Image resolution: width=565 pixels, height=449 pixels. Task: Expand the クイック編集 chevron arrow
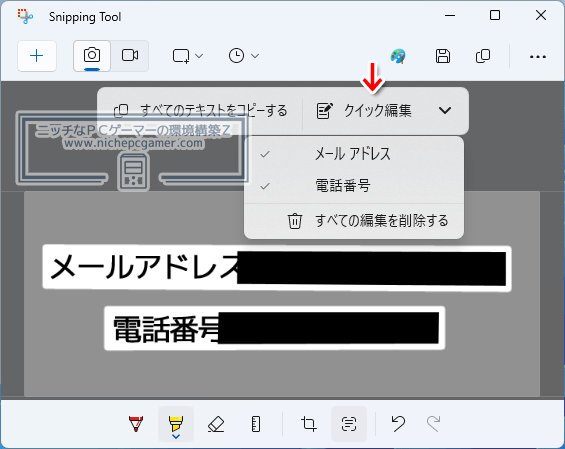pyautogui.click(x=445, y=110)
